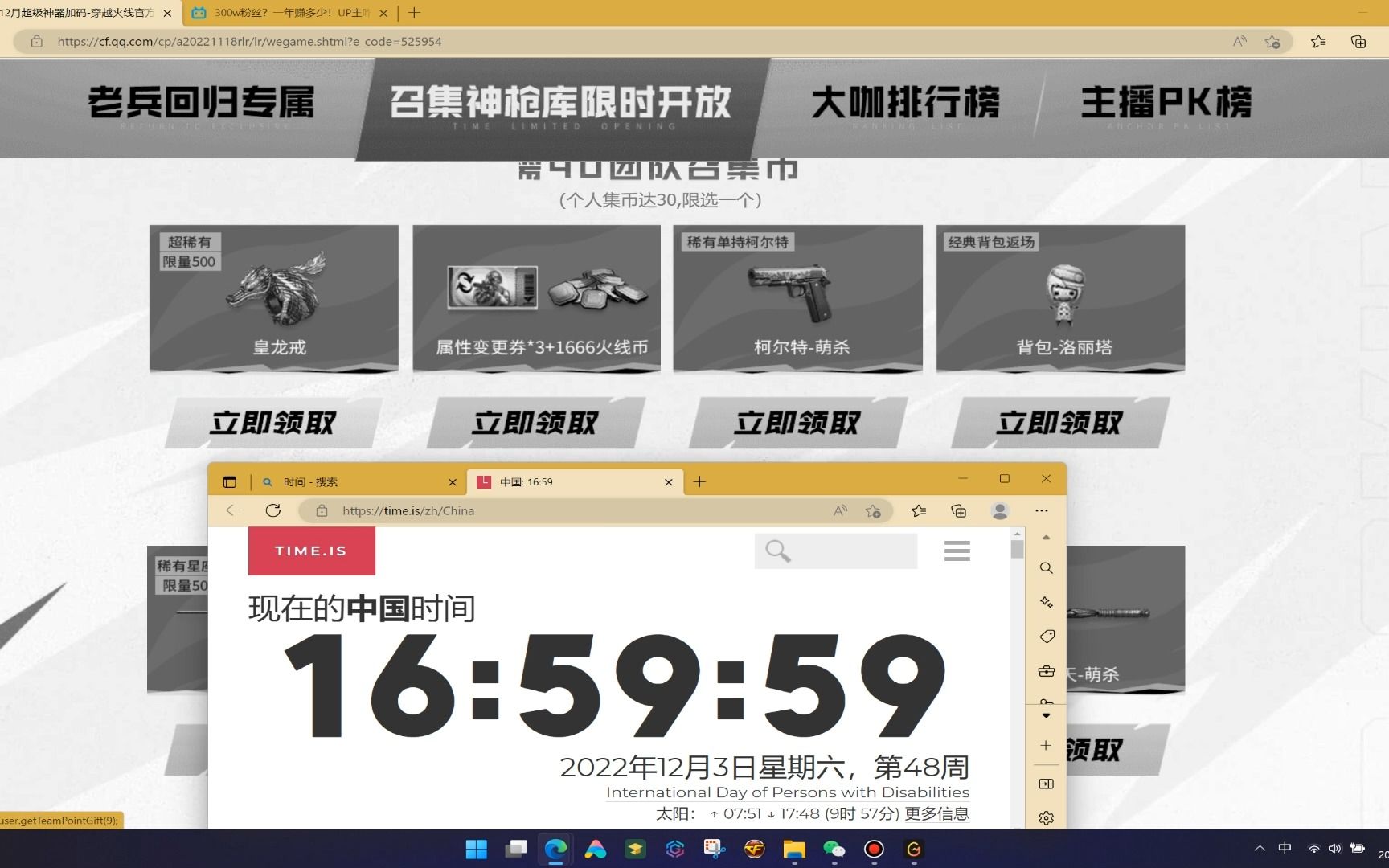
Task: Click the TIME.IS red logo
Action: coord(311,551)
